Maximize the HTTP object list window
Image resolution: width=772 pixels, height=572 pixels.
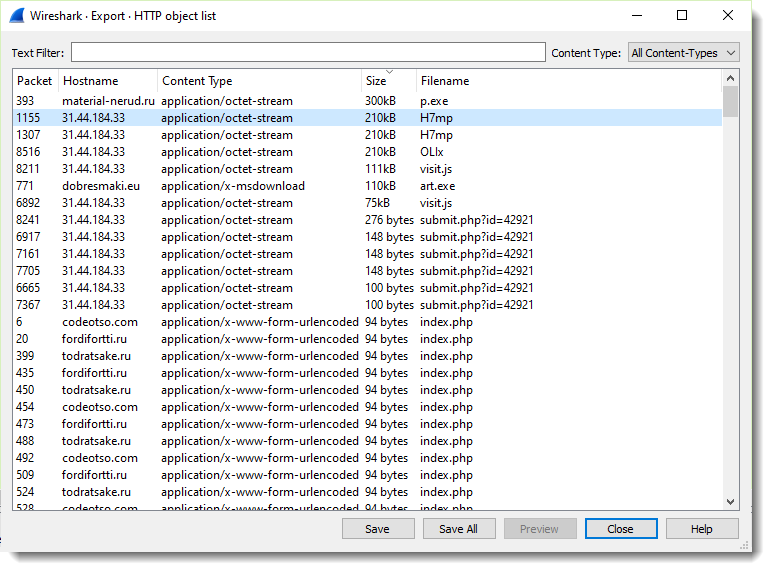(682, 16)
